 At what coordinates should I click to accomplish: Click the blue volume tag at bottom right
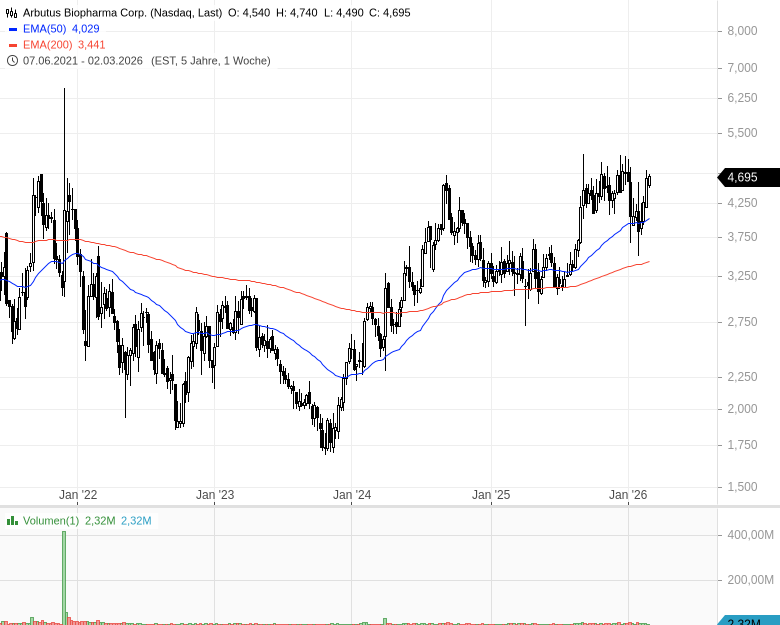click(x=748, y=621)
